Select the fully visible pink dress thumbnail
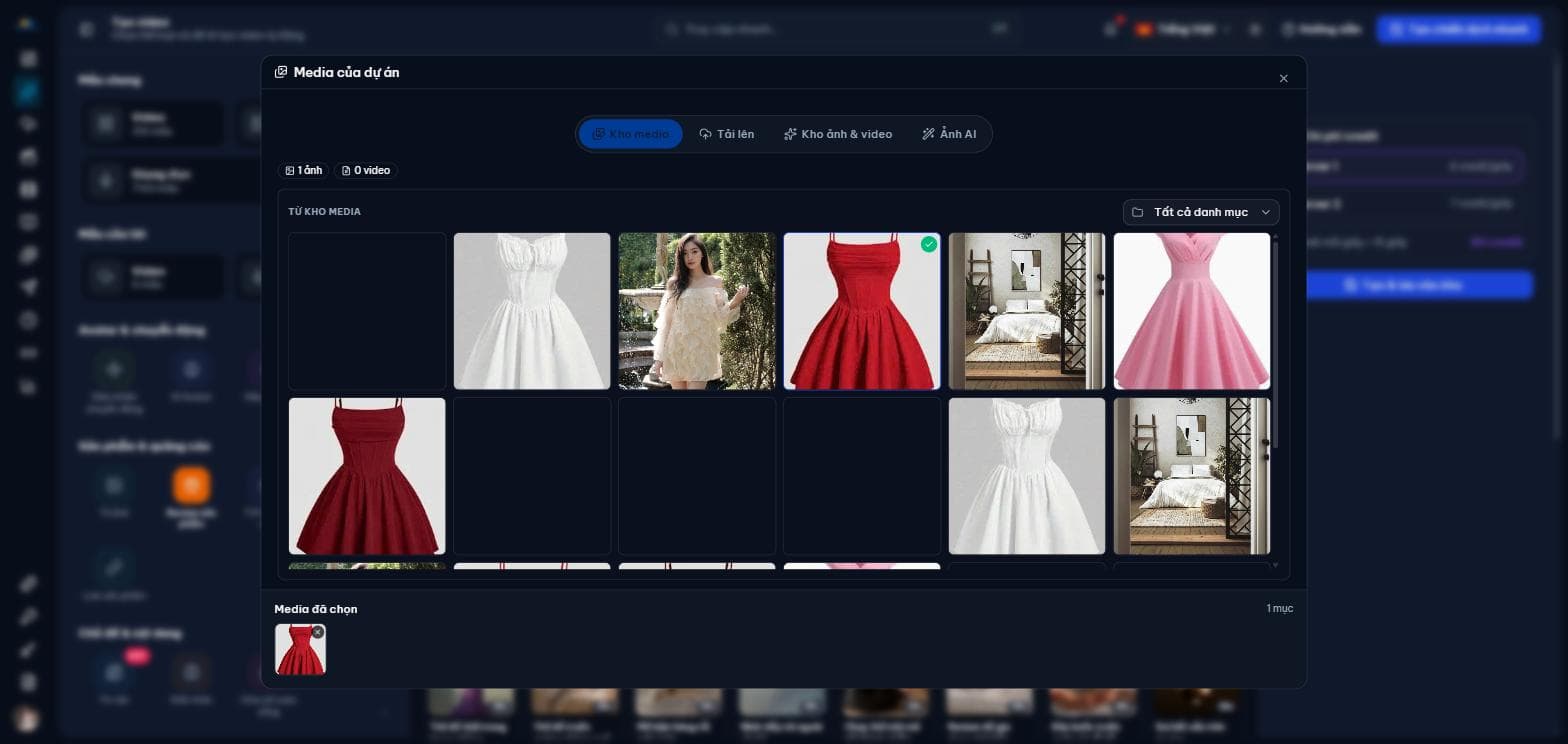The image size is (1568, 744). (1192, 311)
